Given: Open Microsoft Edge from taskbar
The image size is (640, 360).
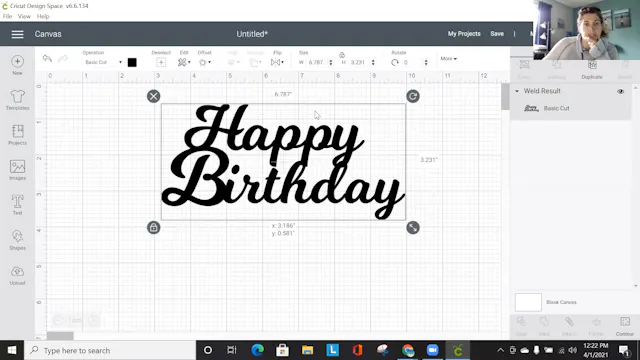Looking at the screenshot, I should pyautogui.click(x=257, y=350).
